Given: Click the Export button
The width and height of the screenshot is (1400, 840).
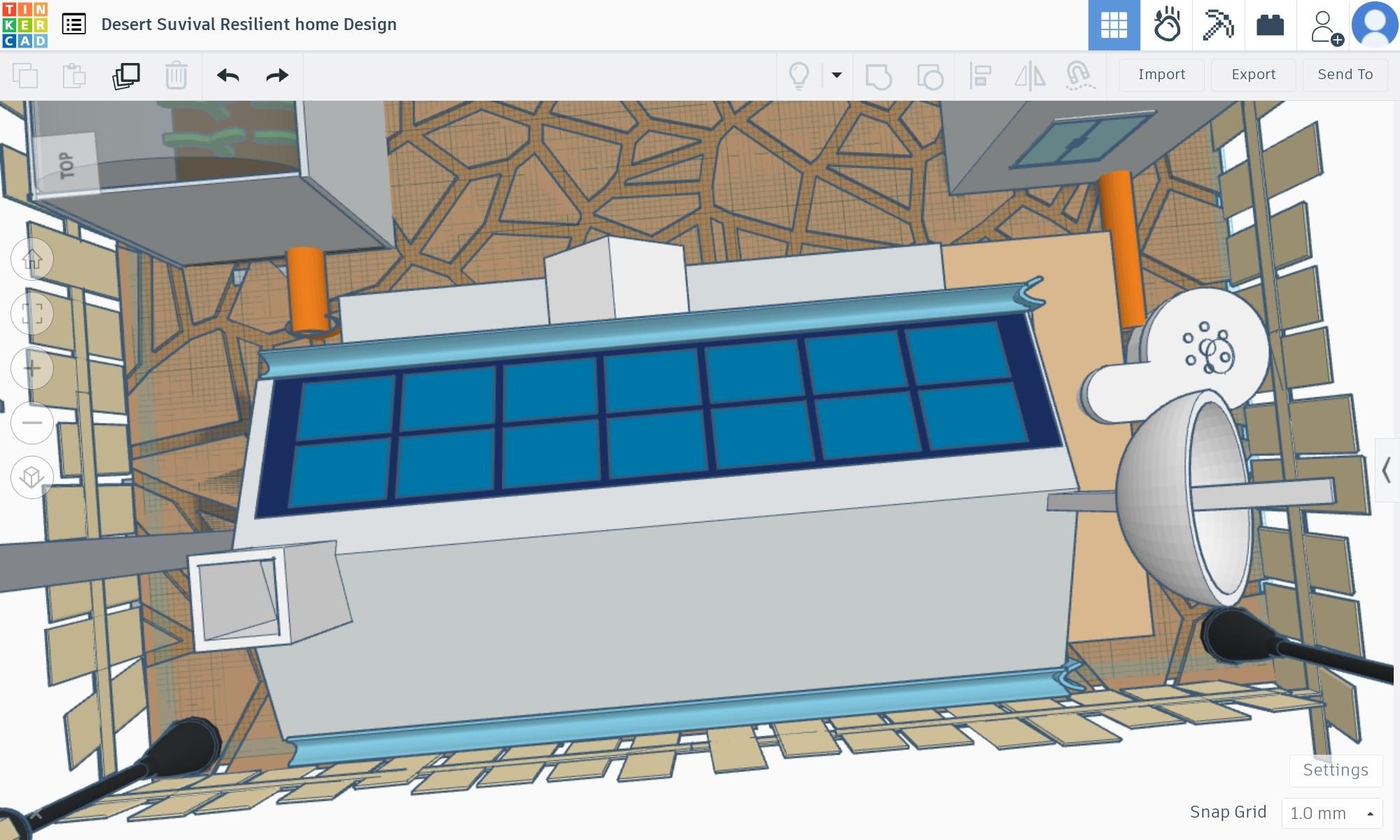Looking at the screenshot, I should click(x=1253, y=74).
